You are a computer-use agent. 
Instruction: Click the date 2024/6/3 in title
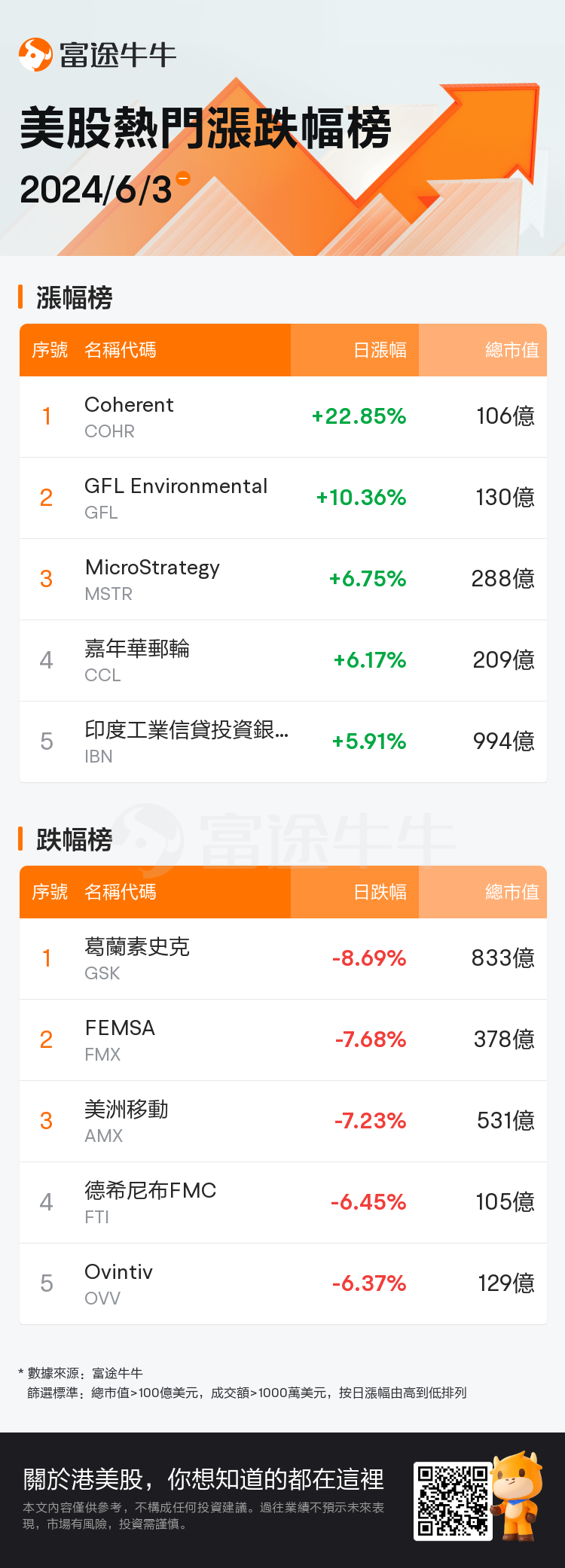(96, 190)
